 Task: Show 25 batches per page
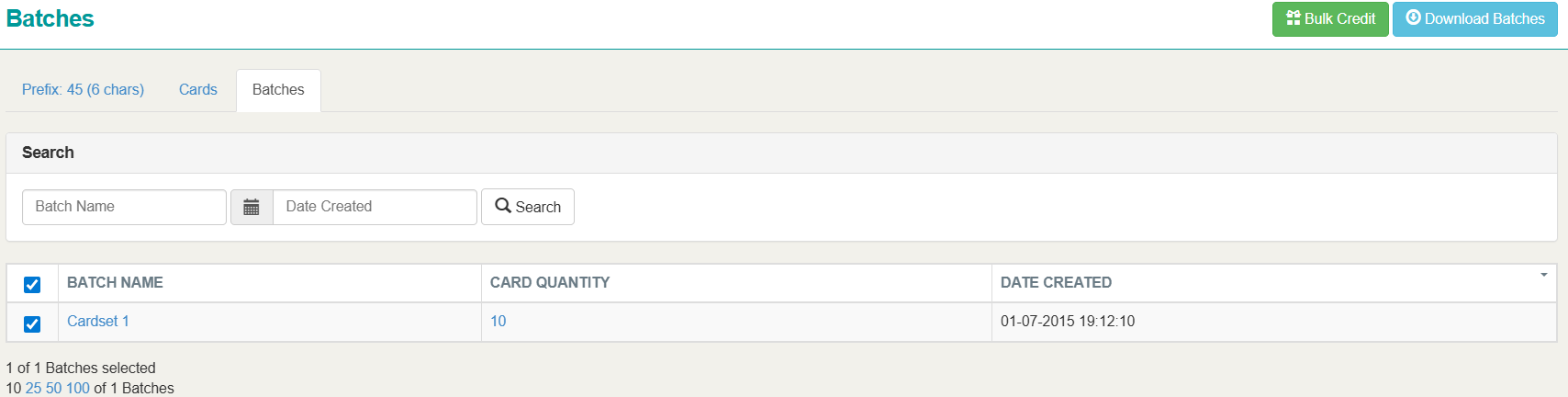(x=33, y=388)
